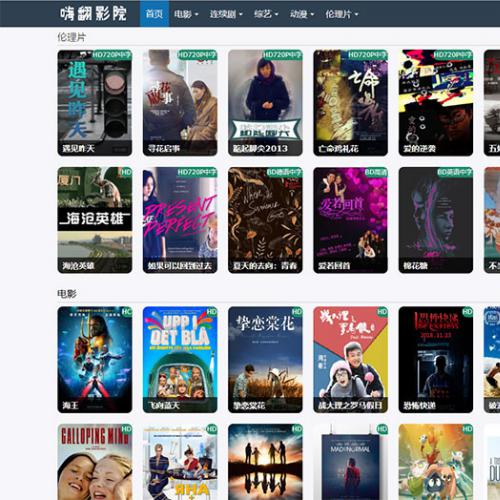The width and height of the screenshot is (500, 500).
Task: Click HD badge on cartoon animals card
Action: point(468,429)
